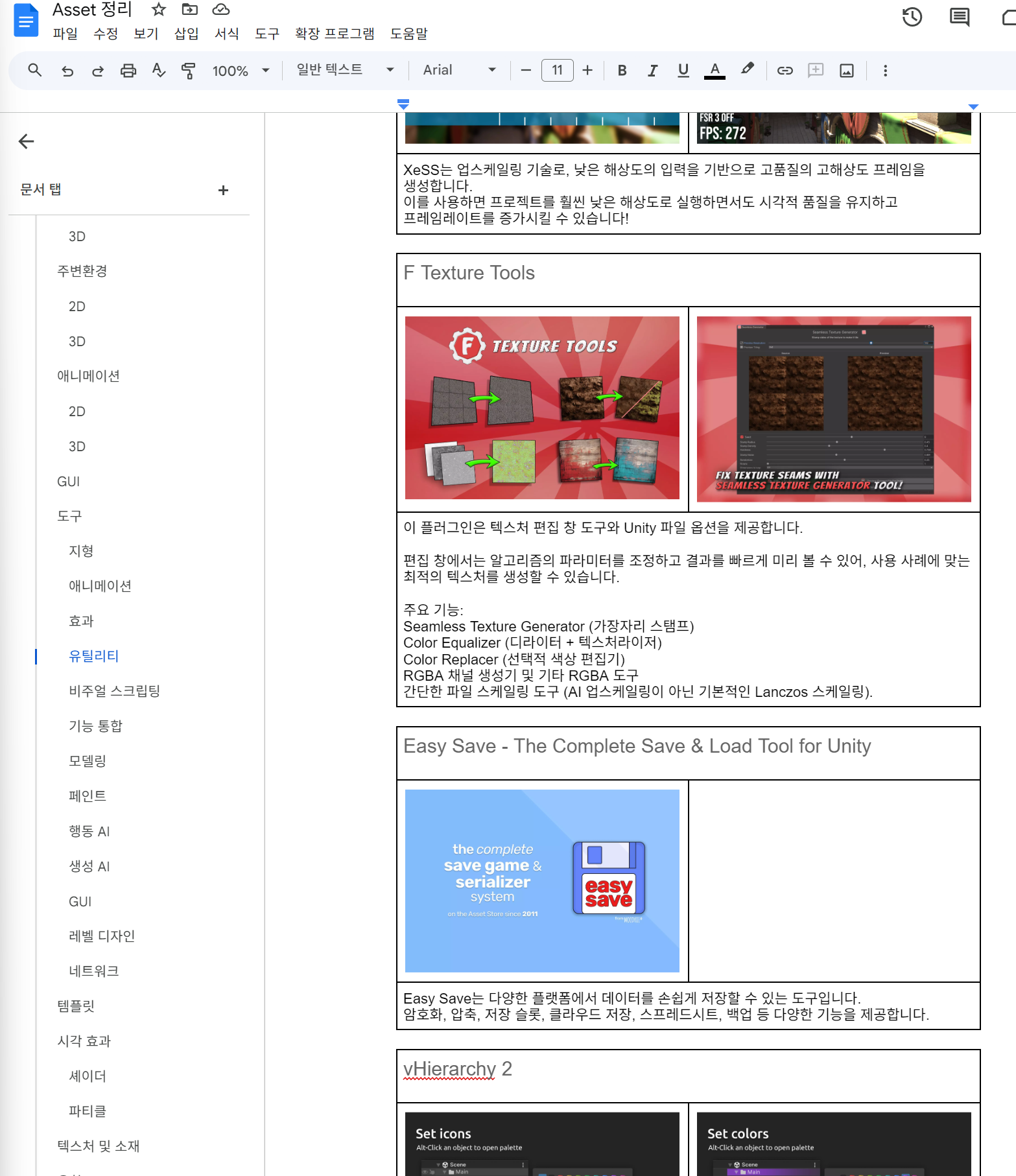Activate the paint format tool
Image resolution: width=1016 pixels, height=1176 pixels.
pos(189,71)
